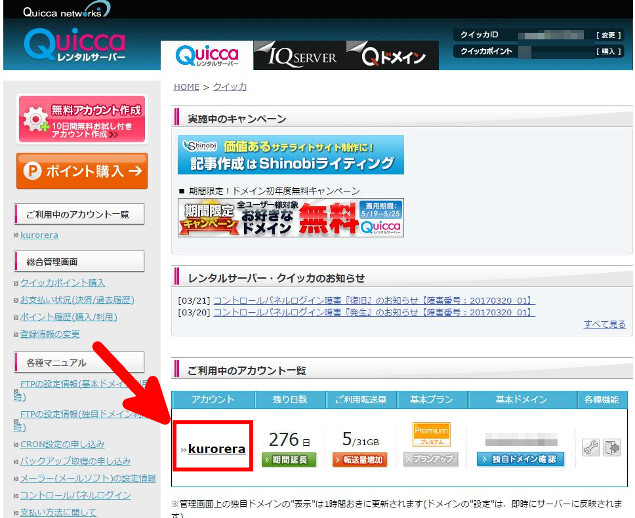Image resolution: width=635 pixels, height=518 pixels.
Task: Click the wrench settings icon for kurorera
Action: [x=590, y=447]
